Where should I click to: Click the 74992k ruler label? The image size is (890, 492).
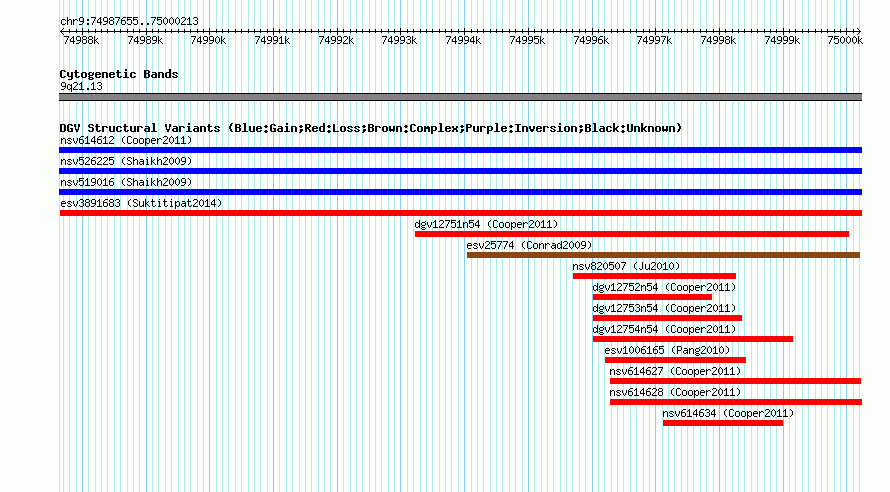337,40
